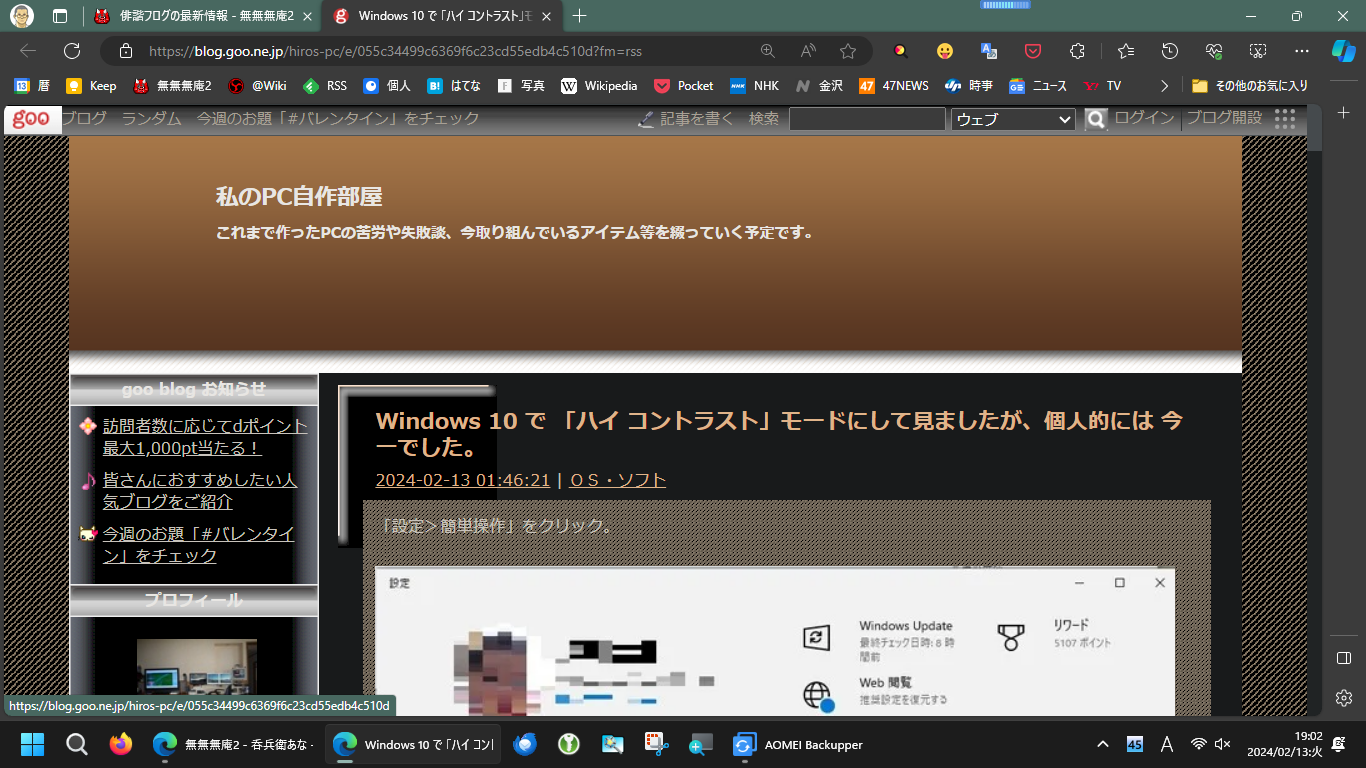The image size is (1366, 768).
Task: Open the Keep bookmark
Action: 91,86
